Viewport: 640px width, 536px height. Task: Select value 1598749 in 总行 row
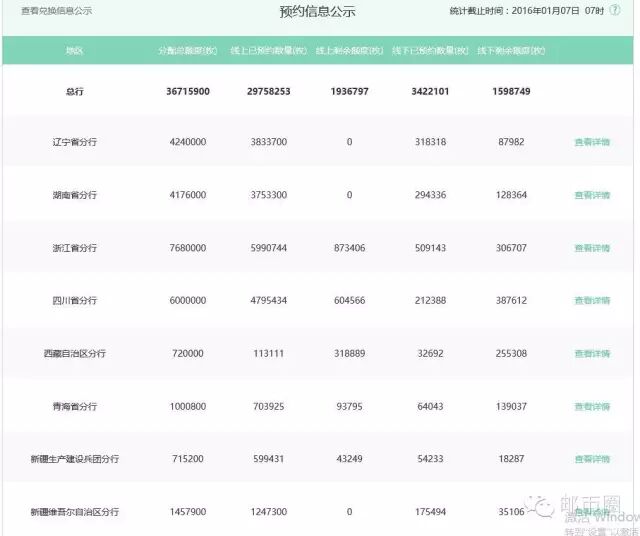pos(511,91)
